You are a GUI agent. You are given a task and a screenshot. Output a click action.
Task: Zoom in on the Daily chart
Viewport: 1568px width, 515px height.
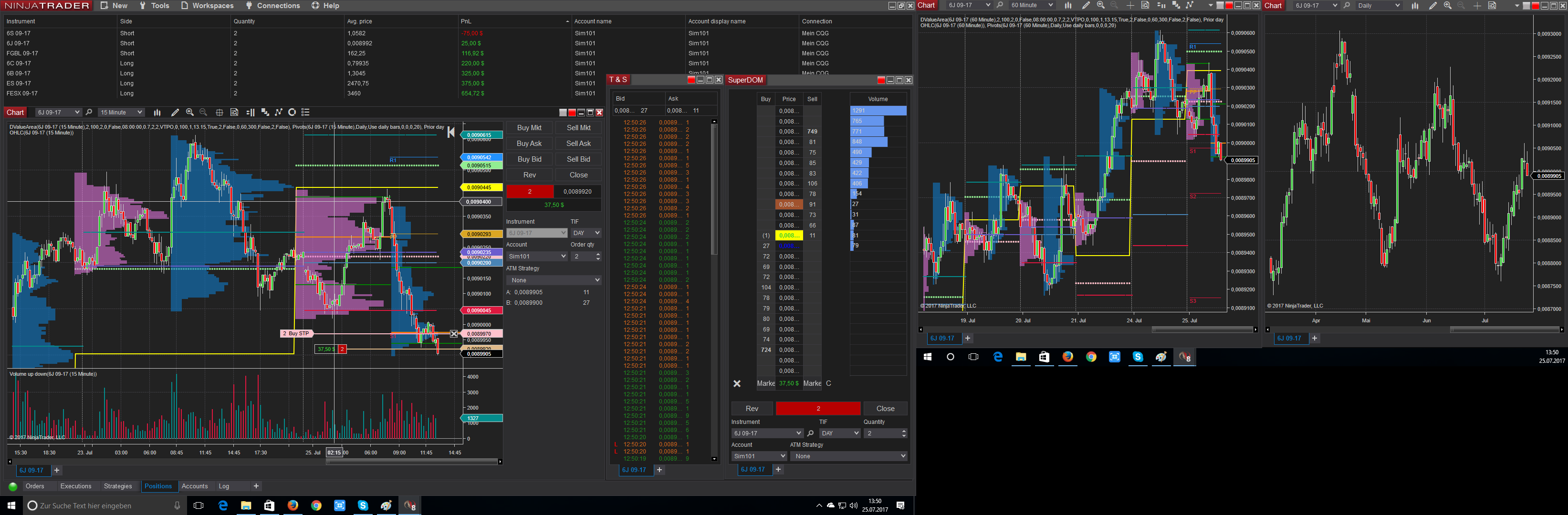(1447, 5)
